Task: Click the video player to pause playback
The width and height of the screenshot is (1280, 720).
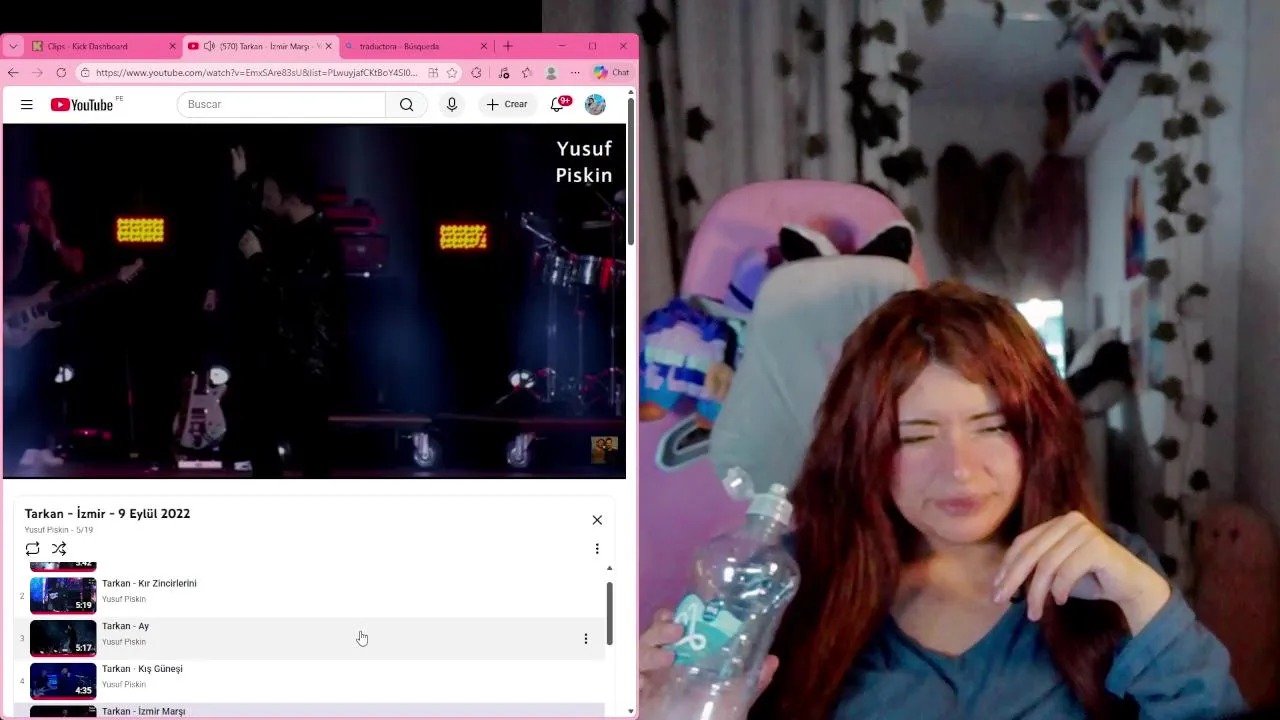Action: pyautogui.click(x=314, y=300)
